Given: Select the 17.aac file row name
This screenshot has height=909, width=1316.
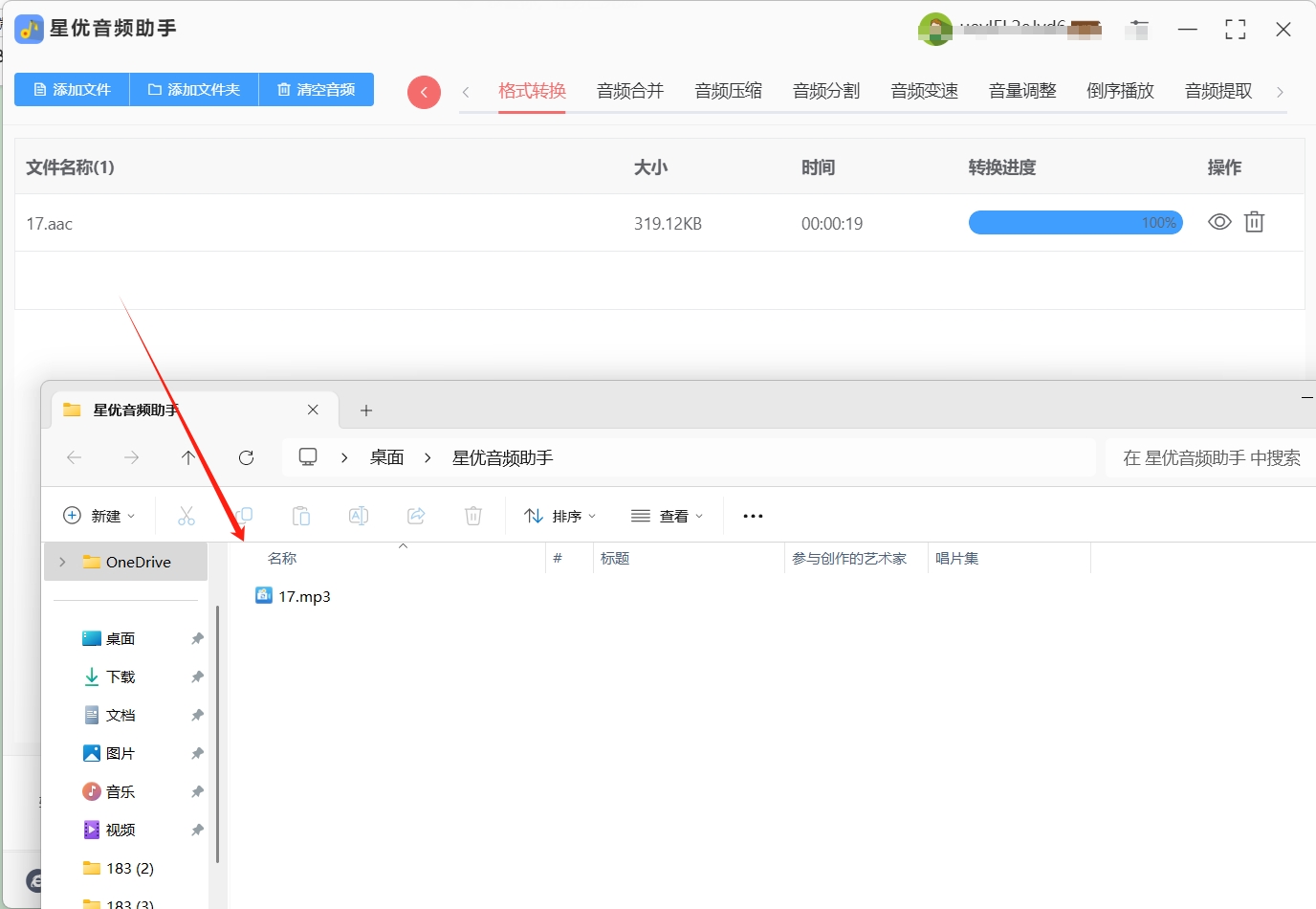Looking at the screenshot, I should pos(50,224).
